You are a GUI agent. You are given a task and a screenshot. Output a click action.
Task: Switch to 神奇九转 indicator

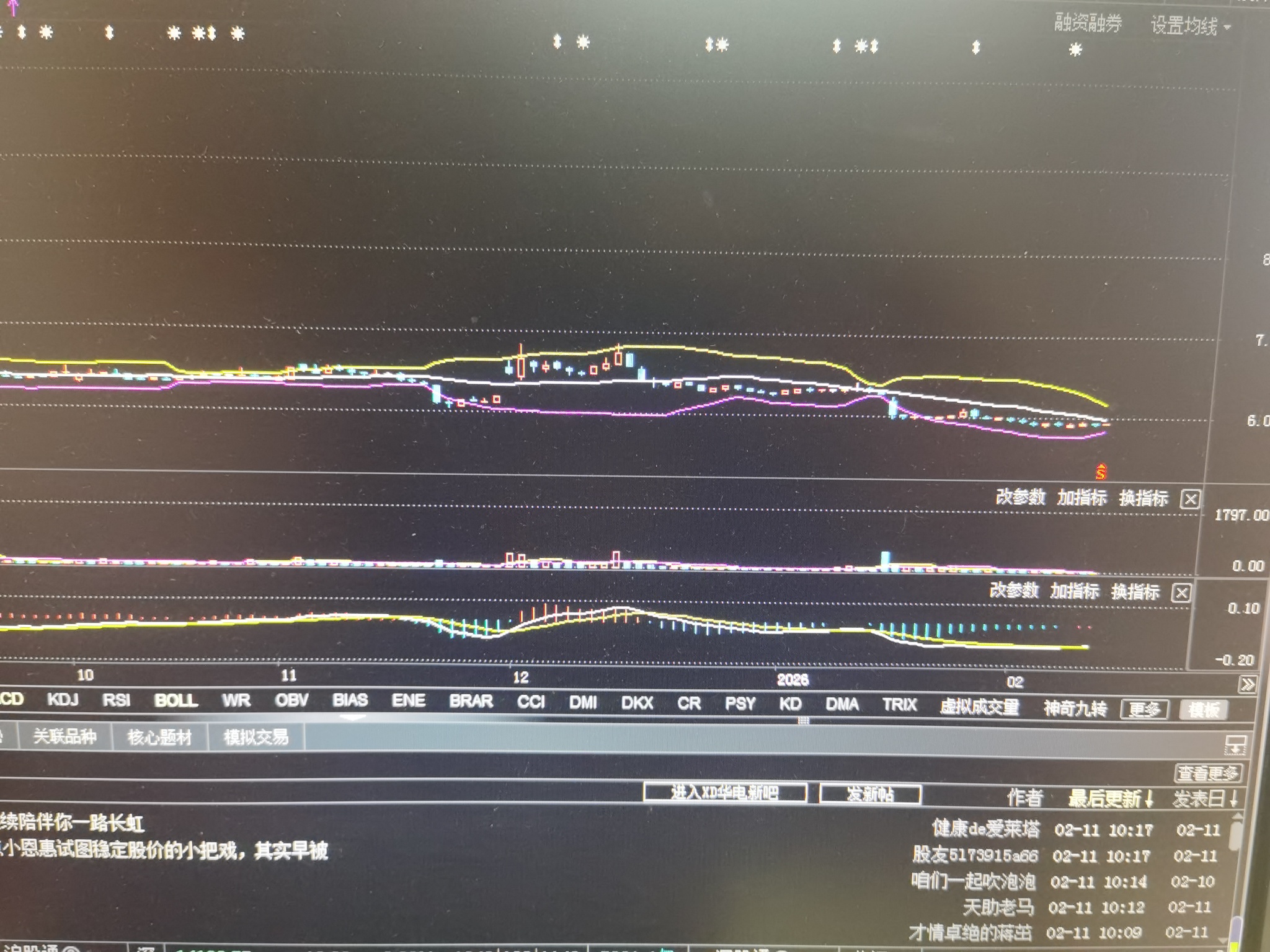click(x=1075, y=708)
